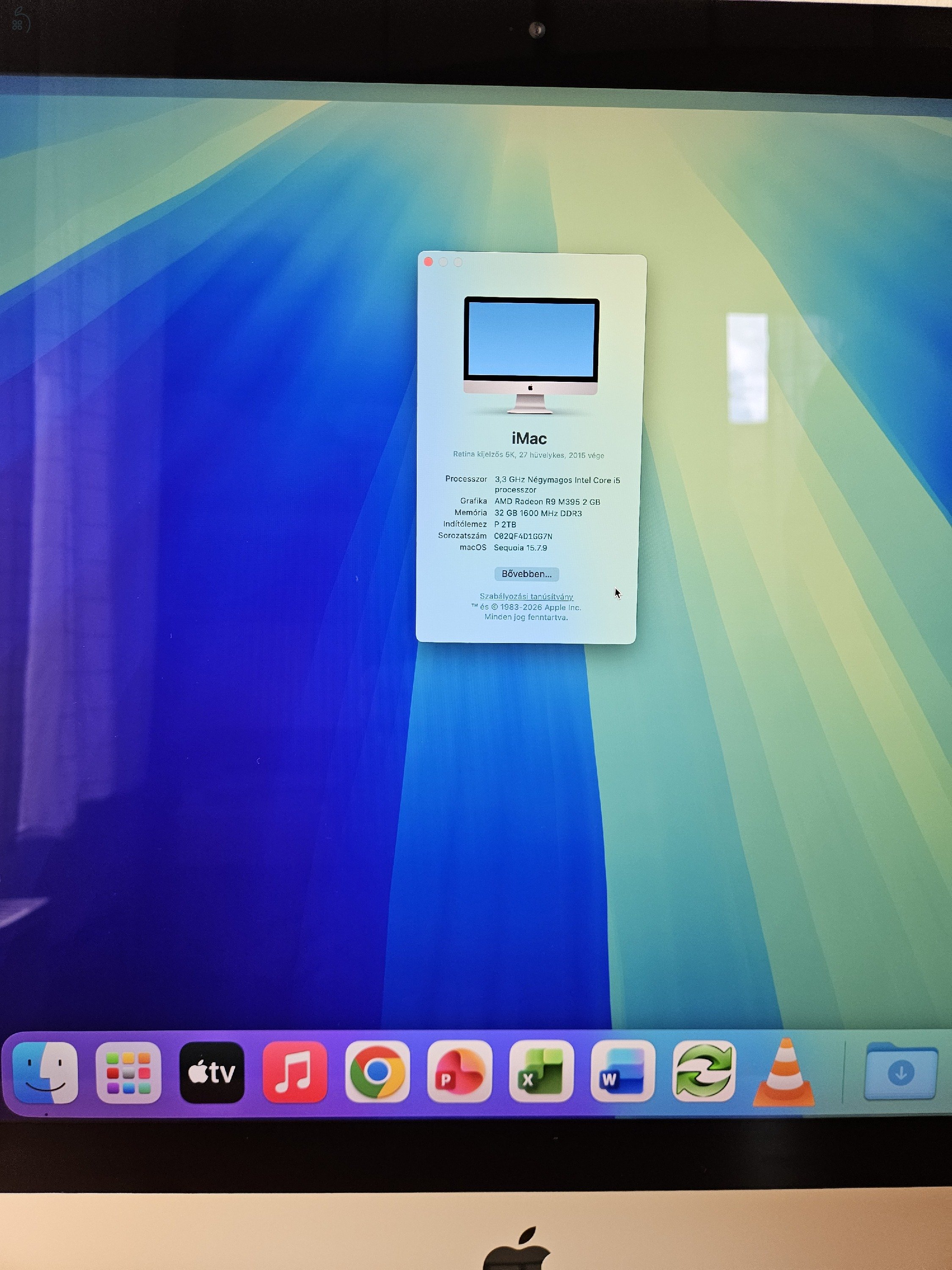Click the 'Sequoia 15.7.9' macOS version
The image size is (952, 1270).
[520, 548]
